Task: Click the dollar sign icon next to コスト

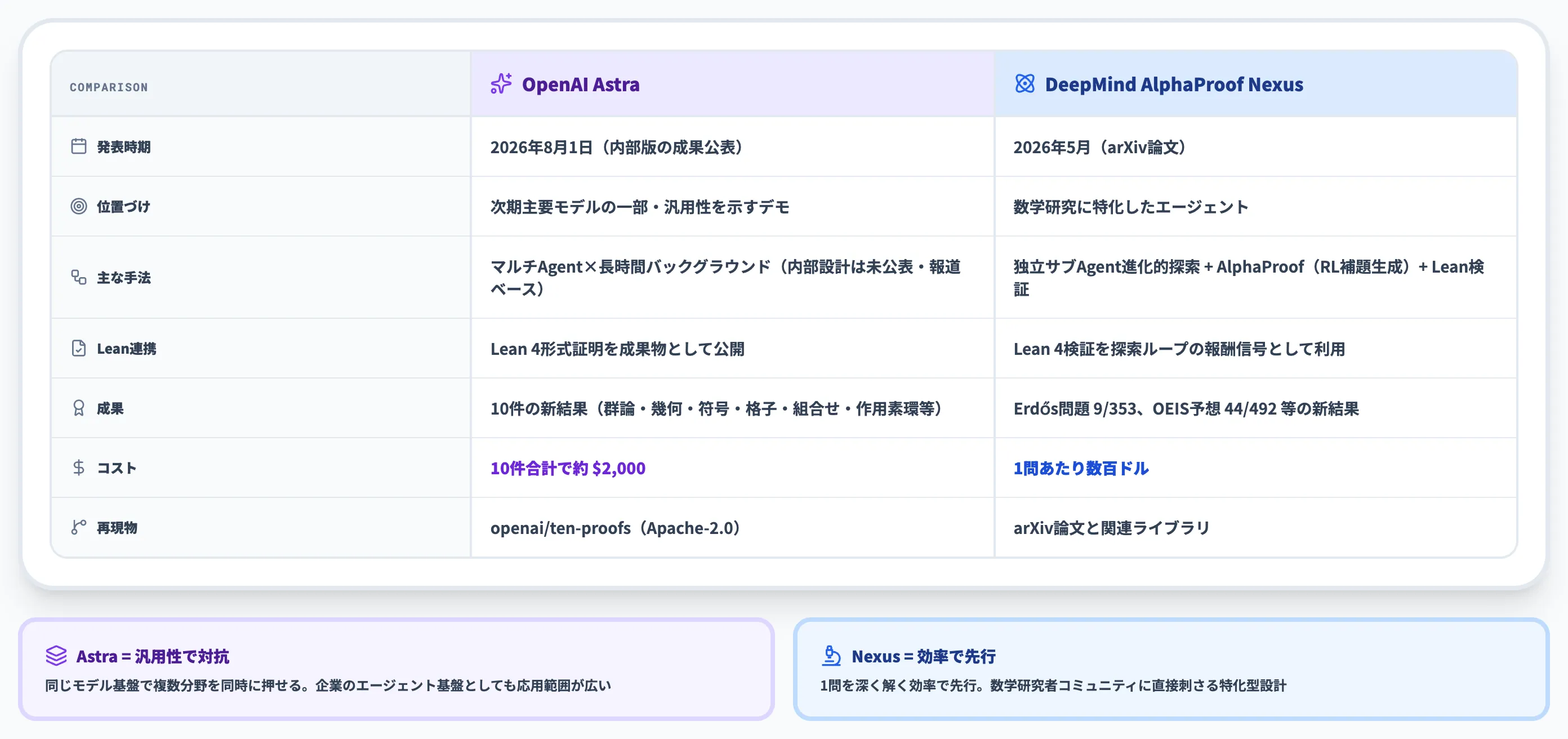Action: tap(78, 468)
